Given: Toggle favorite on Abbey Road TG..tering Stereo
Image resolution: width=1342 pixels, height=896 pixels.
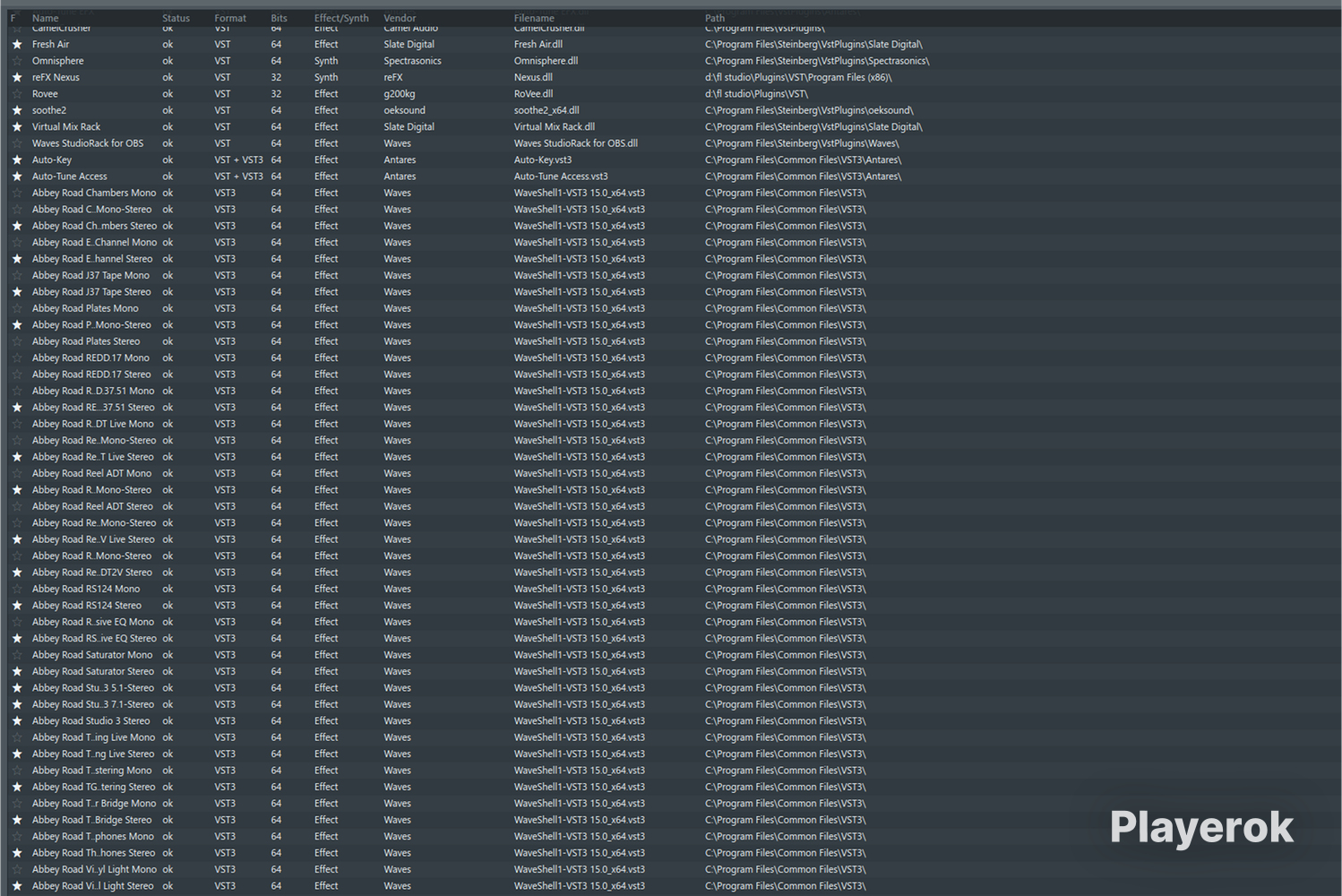Looking at the screenshot, I should tap(17, 787).
